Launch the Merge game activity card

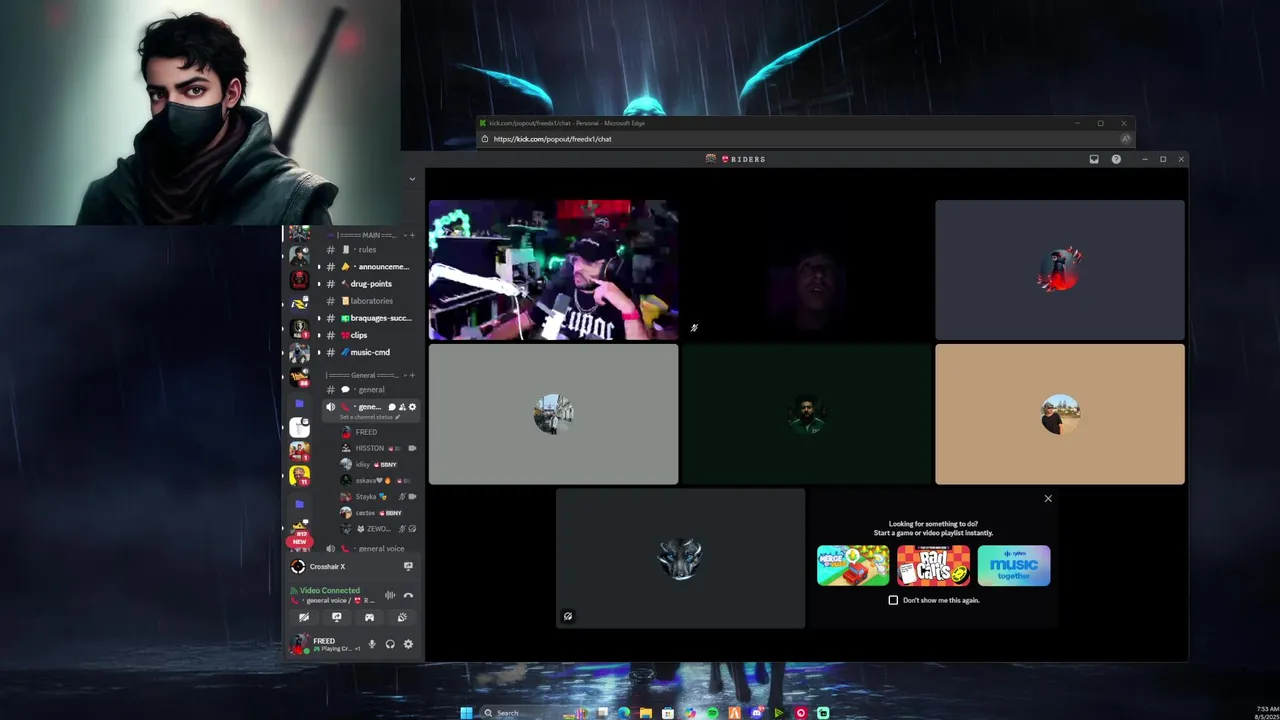[853, 566]
